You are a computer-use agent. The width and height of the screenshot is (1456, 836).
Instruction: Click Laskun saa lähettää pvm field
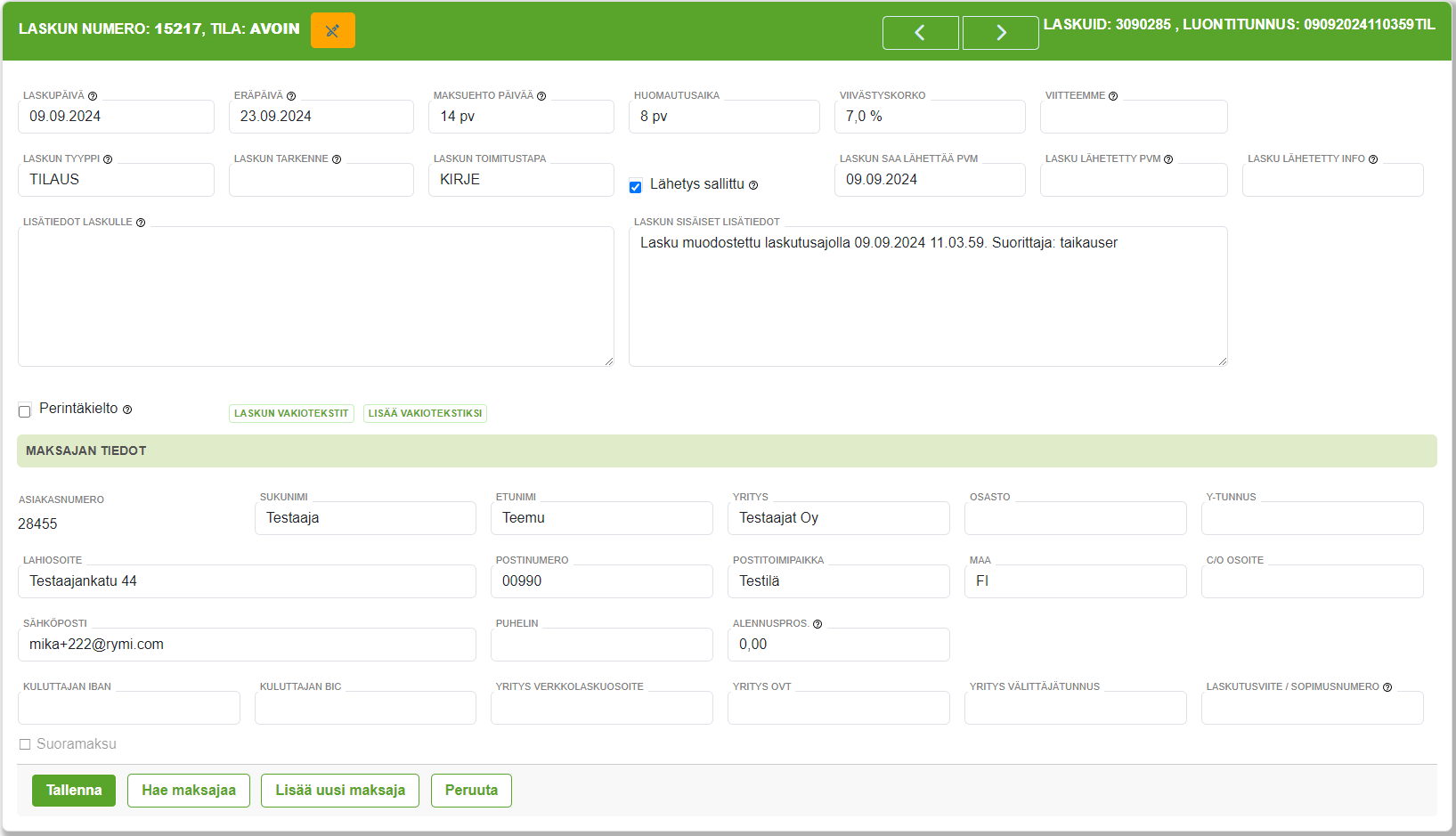930,180
